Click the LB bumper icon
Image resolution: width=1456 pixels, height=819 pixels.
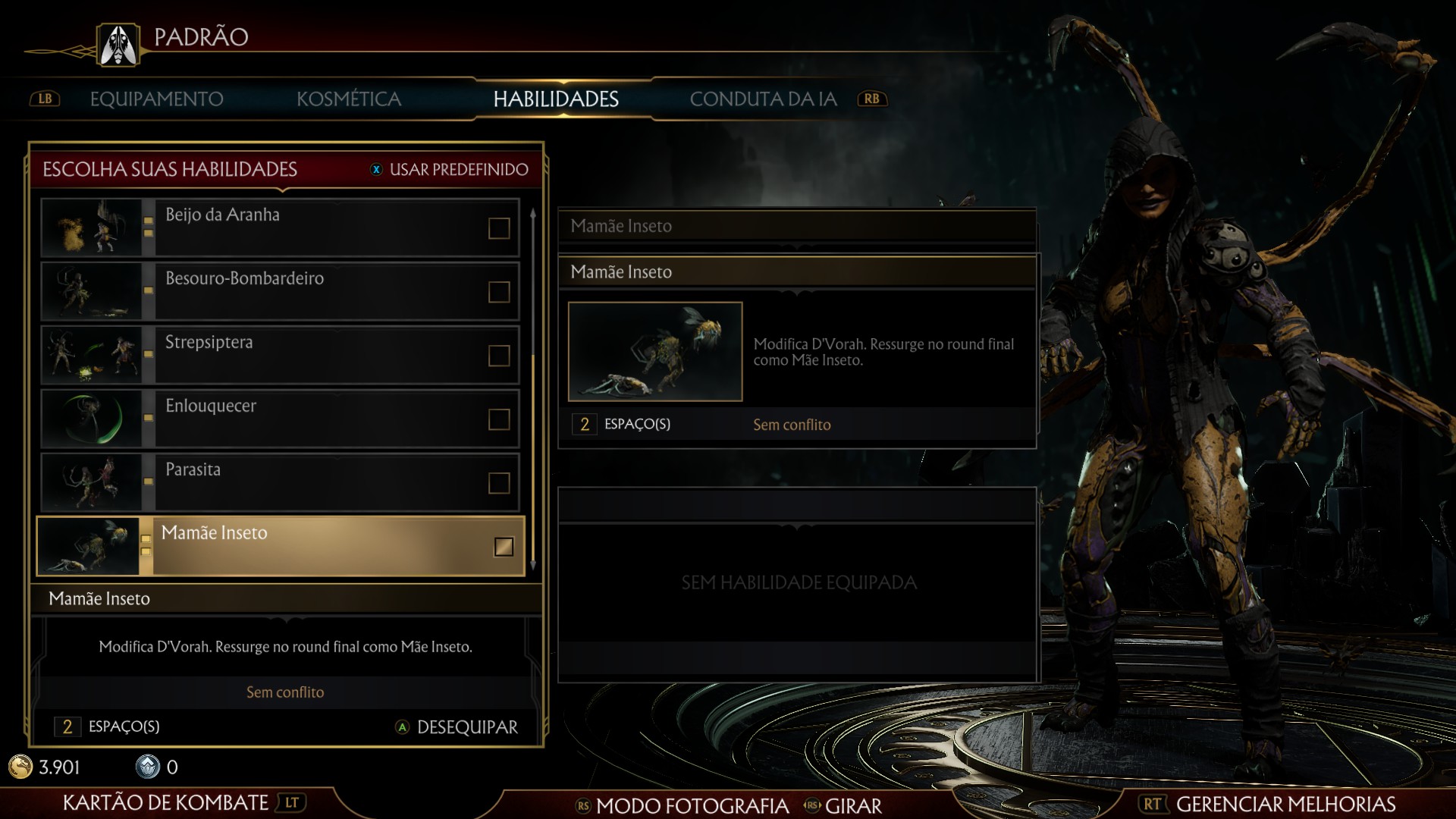coord(45,99)
